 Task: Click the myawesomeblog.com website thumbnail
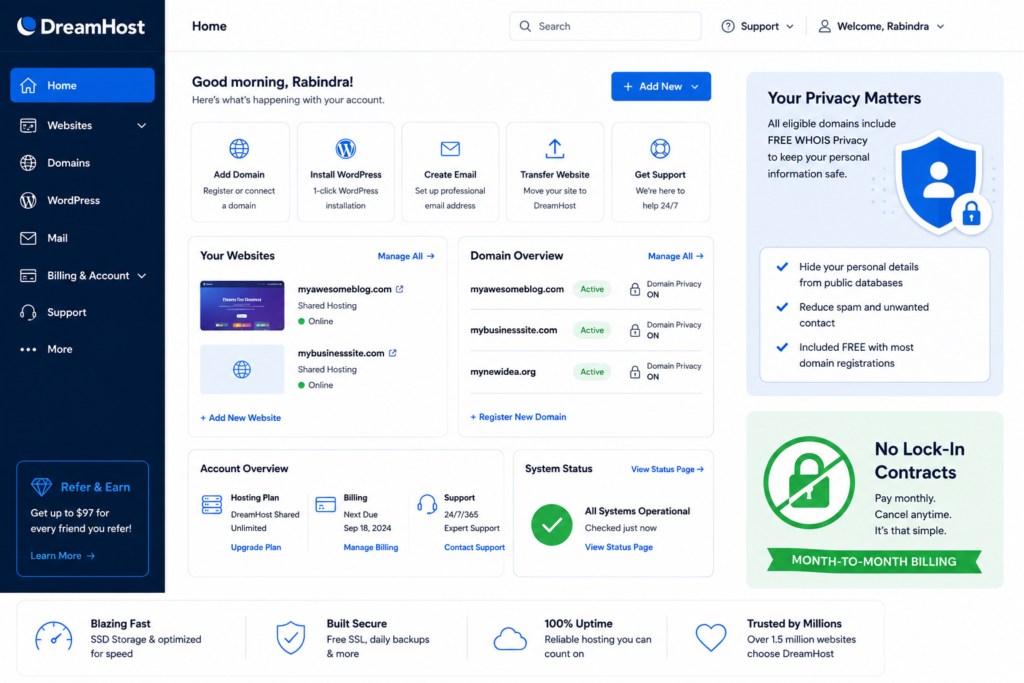pyautogui.click(x=242, y=306)
